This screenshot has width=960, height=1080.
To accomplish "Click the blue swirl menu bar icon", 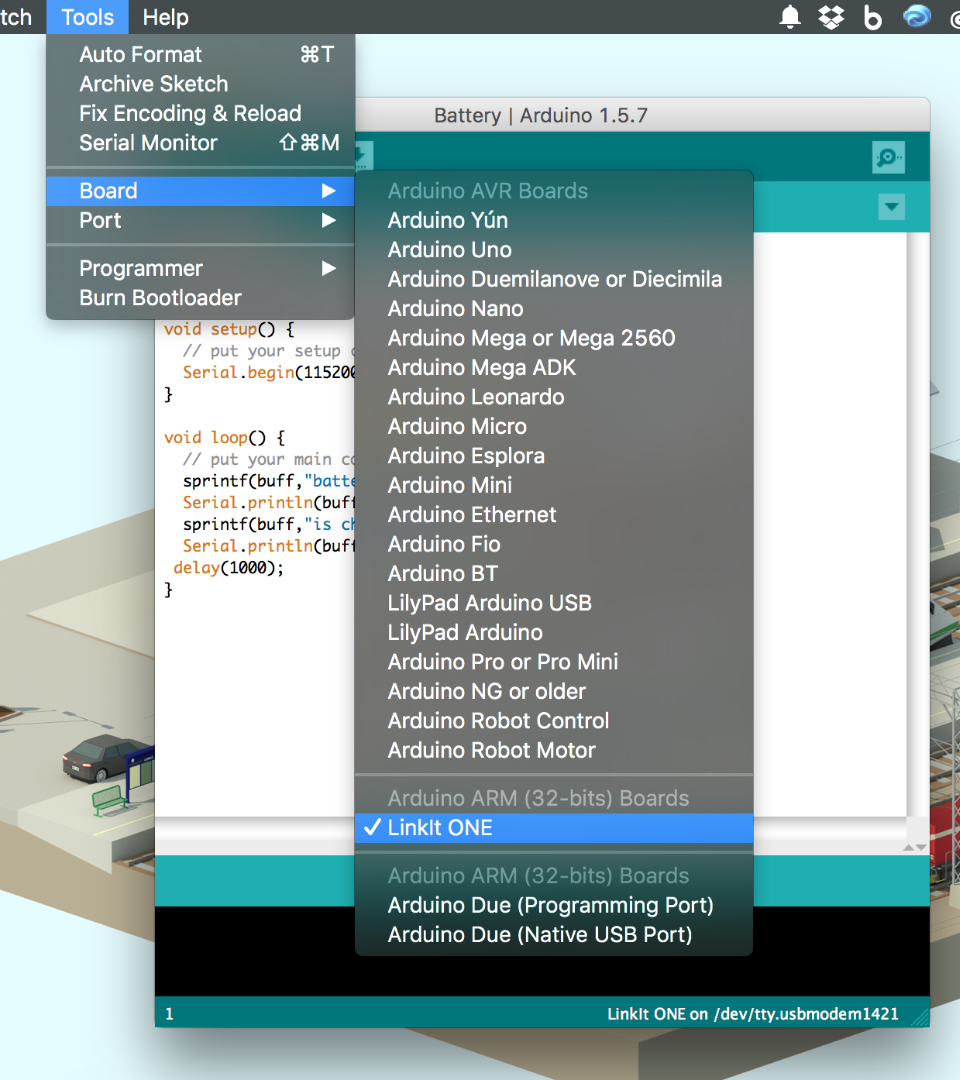I will click(x=917, y=17).
